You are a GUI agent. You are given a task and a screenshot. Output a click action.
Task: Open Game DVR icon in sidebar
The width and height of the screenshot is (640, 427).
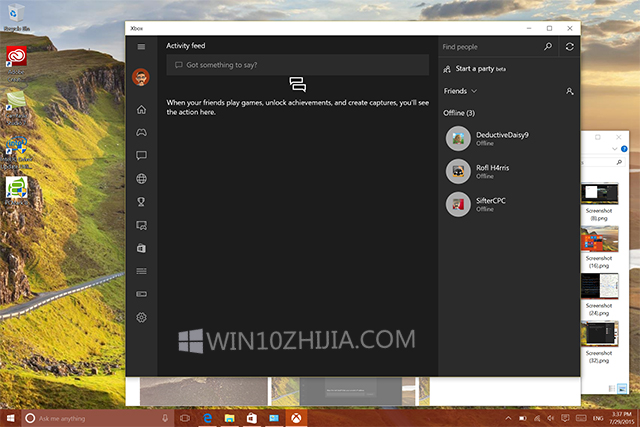141,225
